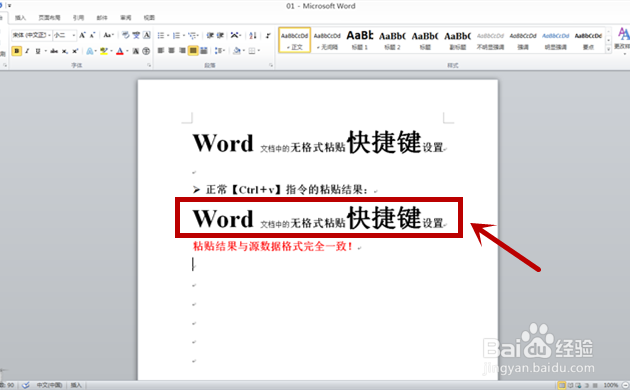The image size is (630, 390).
Task: Open the font name dropdown
Action: point(49,35)
